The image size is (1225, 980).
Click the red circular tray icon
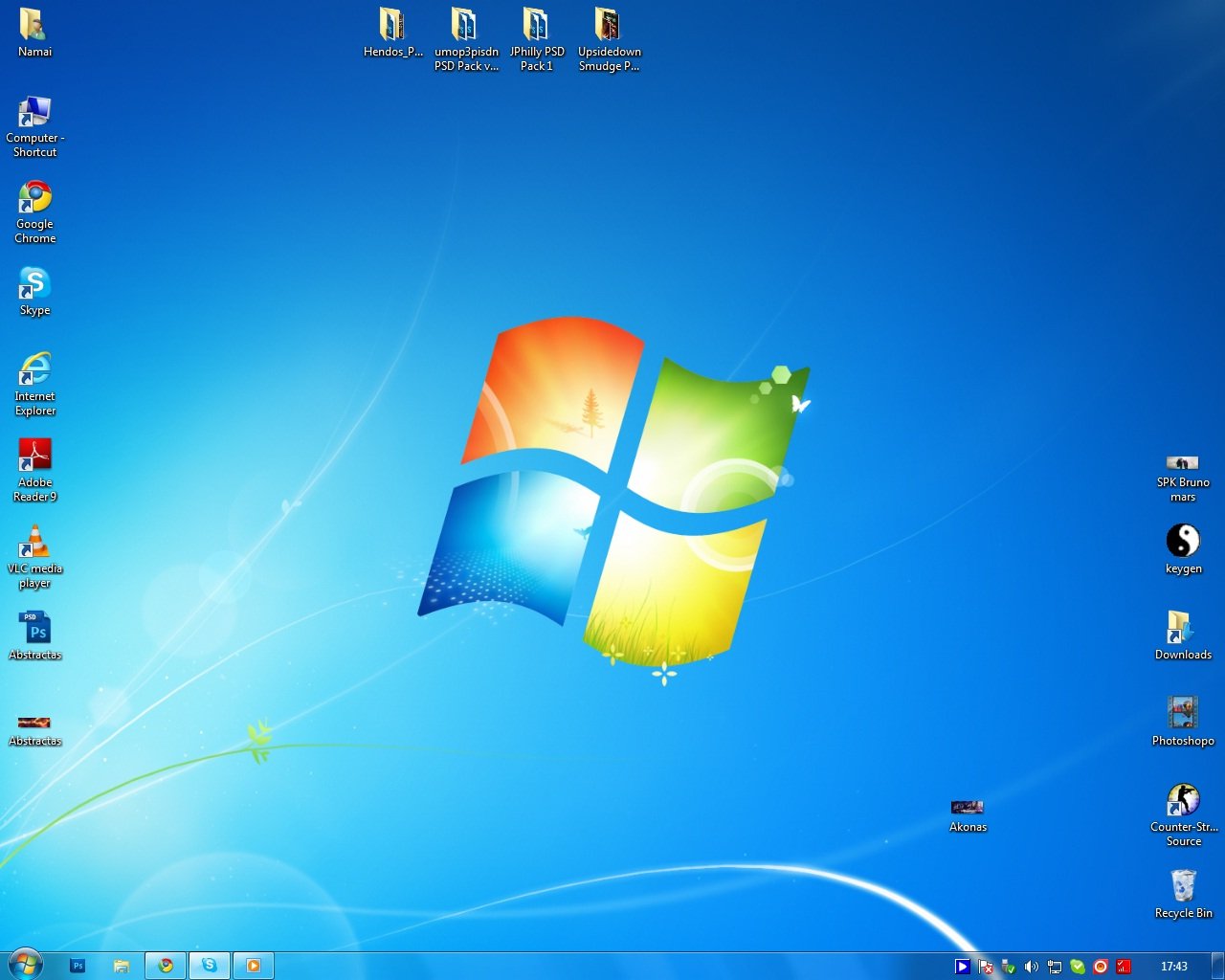pyautogui.click(x=1101, y=967)
